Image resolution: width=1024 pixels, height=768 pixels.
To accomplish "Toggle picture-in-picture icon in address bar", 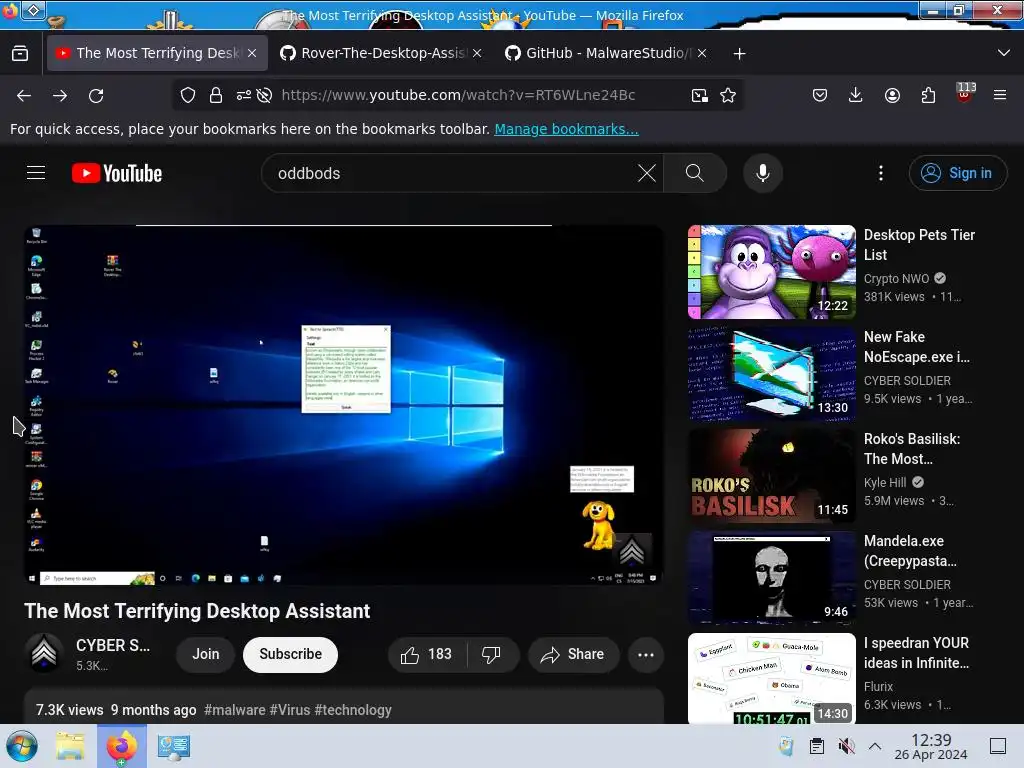I will click(x=699, y=95).
